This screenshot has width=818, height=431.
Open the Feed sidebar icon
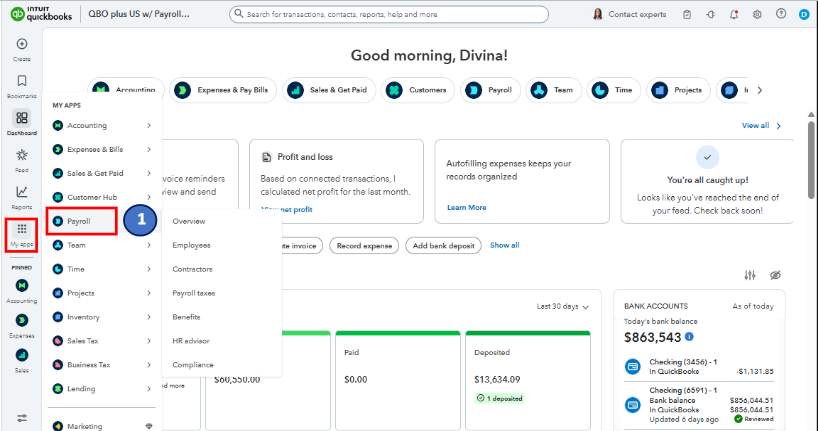point(22,155)
